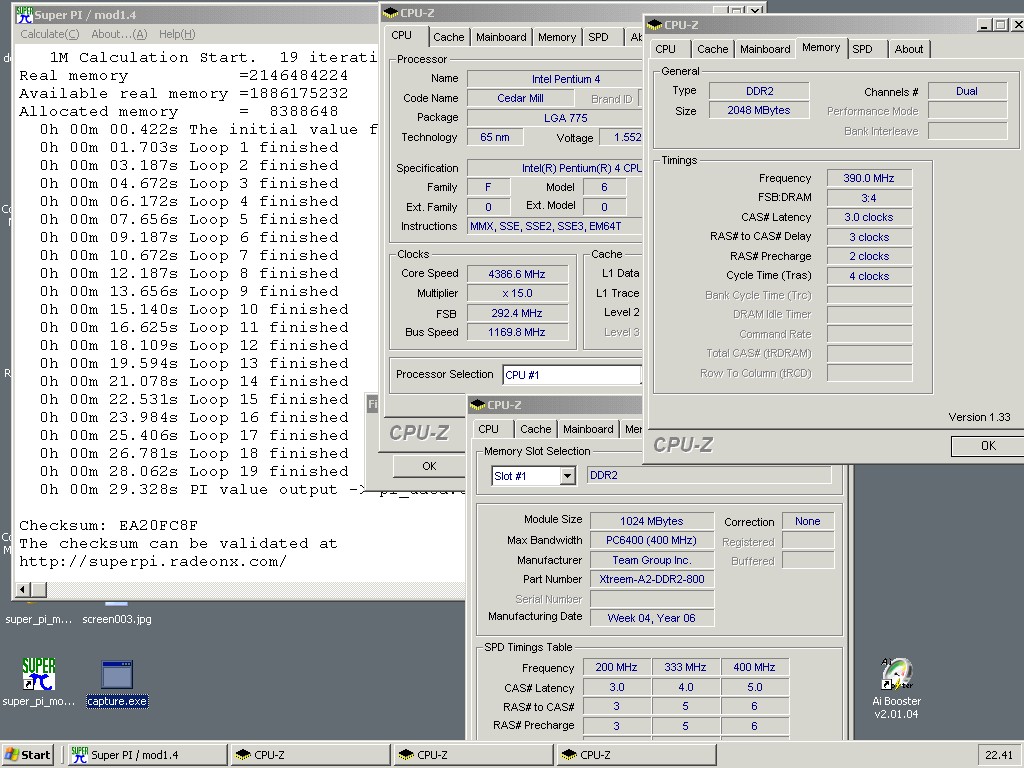Switch to the CPU tab in the Timings window

click(665, 49)
